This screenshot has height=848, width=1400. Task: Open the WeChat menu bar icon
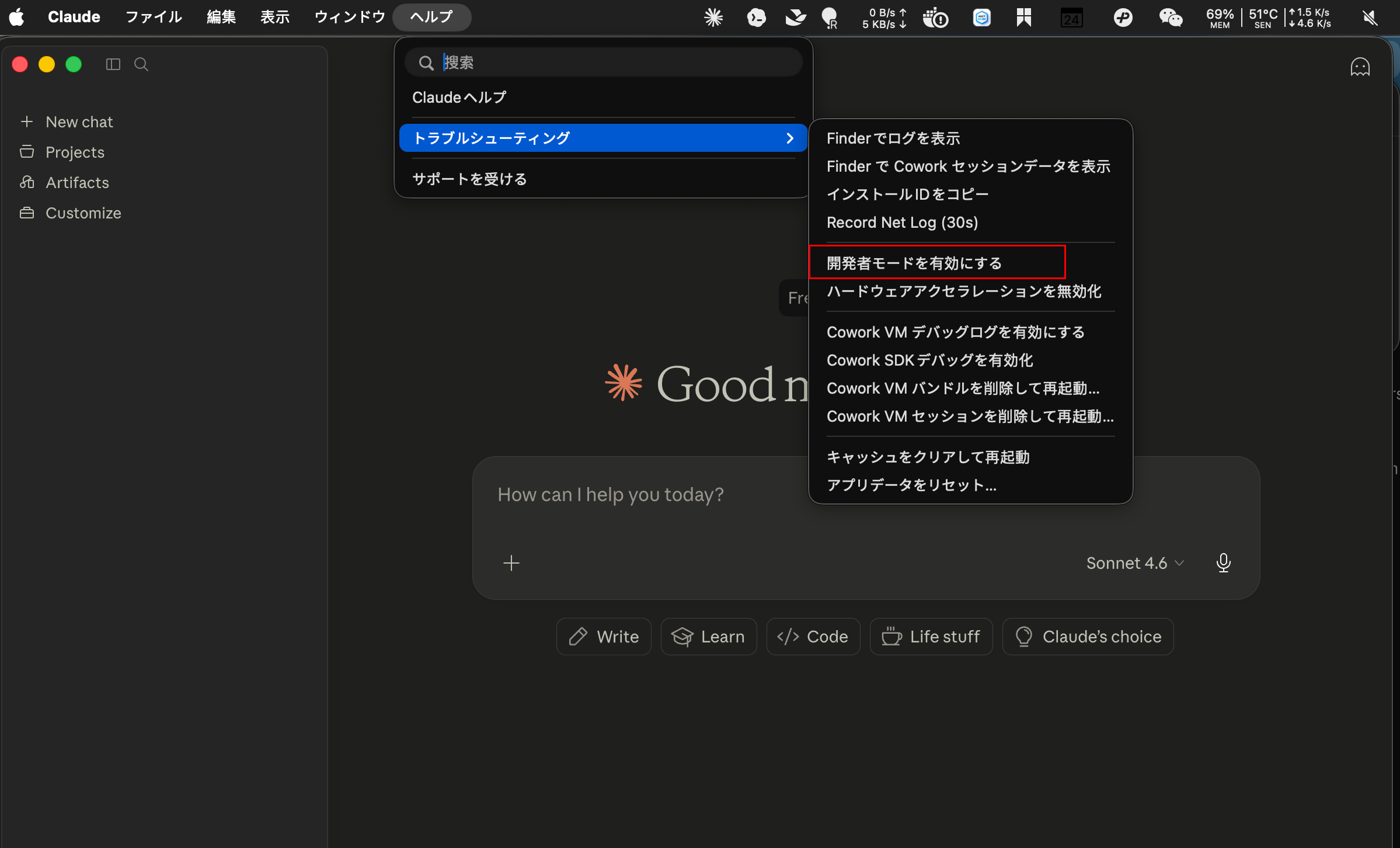coord(1171,17)
